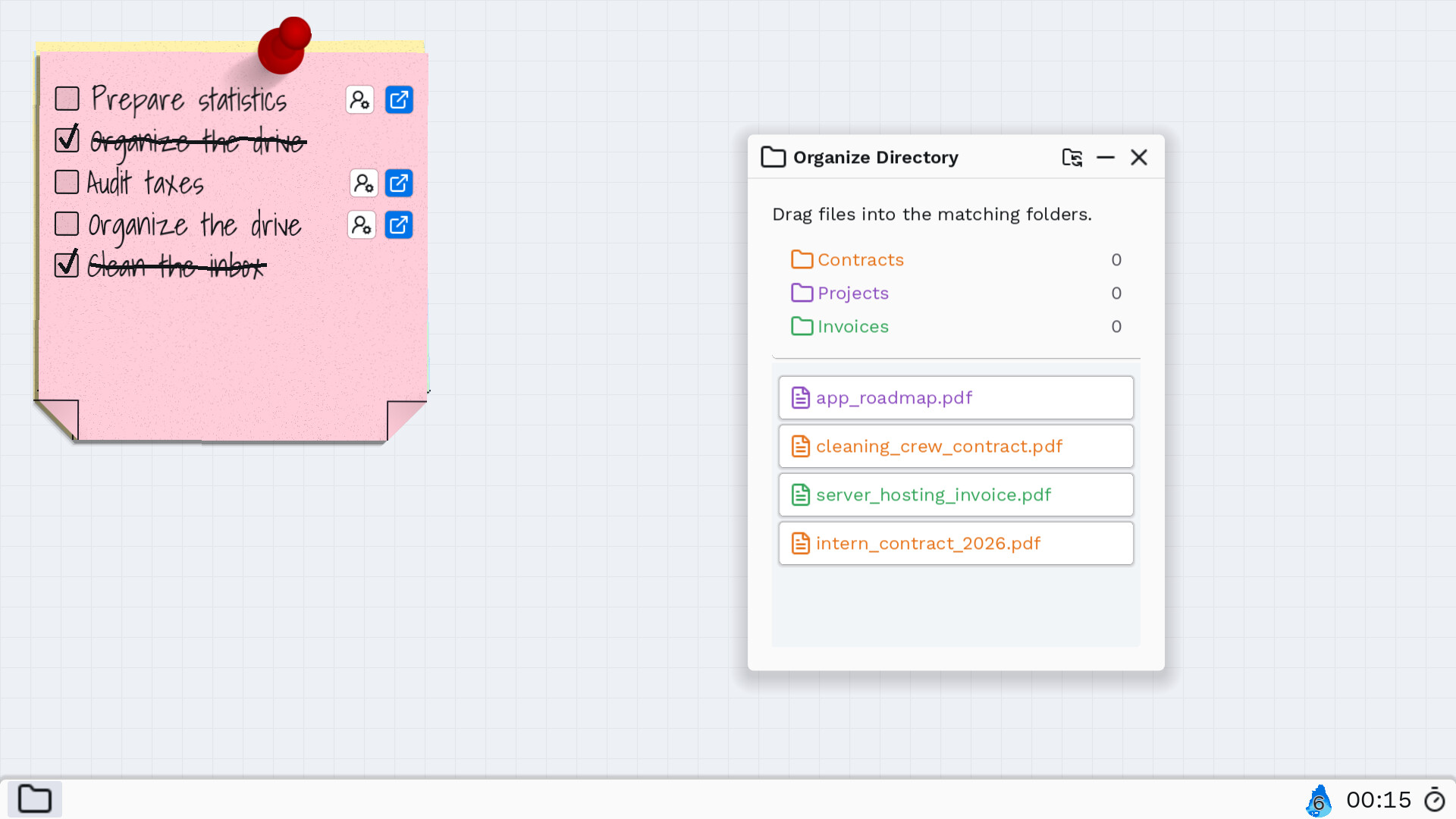
Task: Launch the Audit taxes task via its blue open icon
Action: (399, 183)
